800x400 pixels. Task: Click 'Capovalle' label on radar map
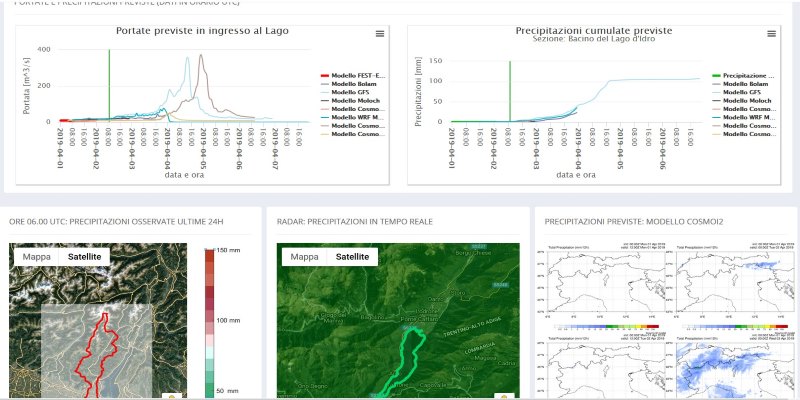click(x=434, y=384)
